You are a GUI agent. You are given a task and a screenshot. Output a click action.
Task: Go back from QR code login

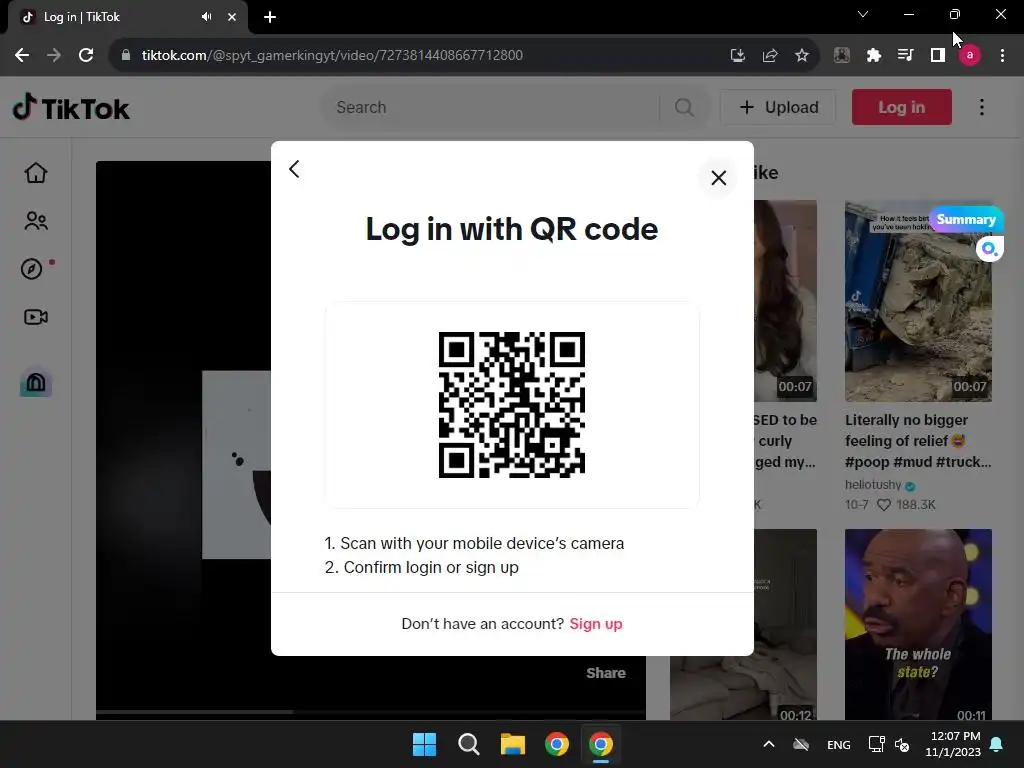(x=295, y=169)
